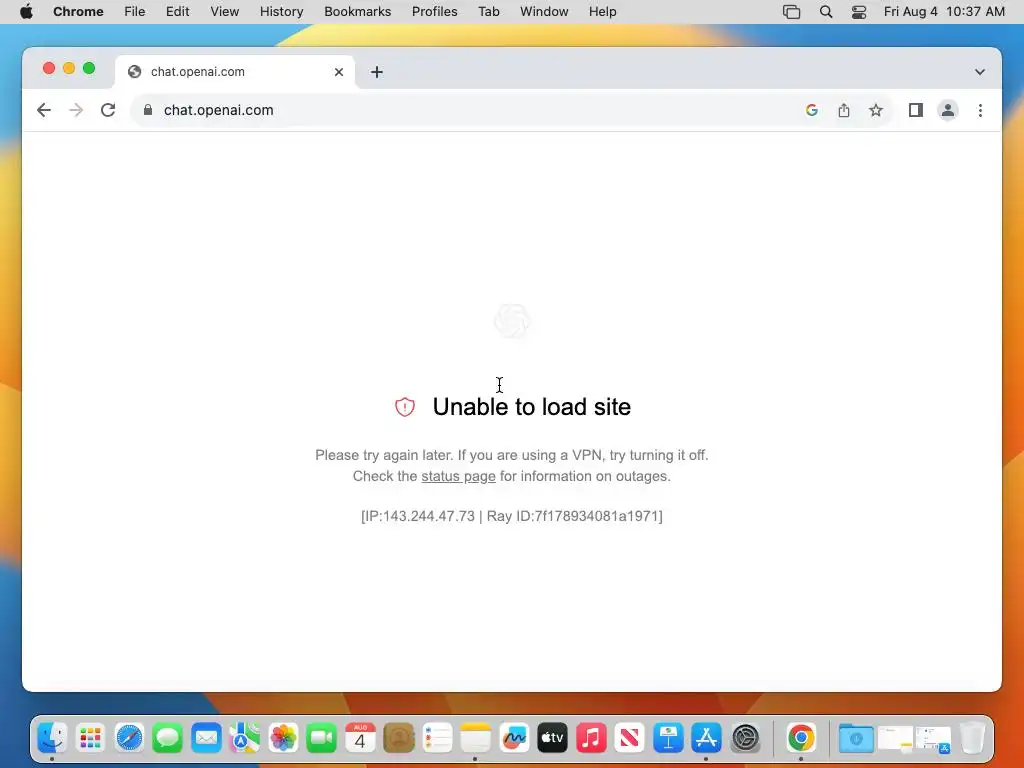Go back to the previous page
Screen dimensions: 1024x768
click(x=44, y=110)
